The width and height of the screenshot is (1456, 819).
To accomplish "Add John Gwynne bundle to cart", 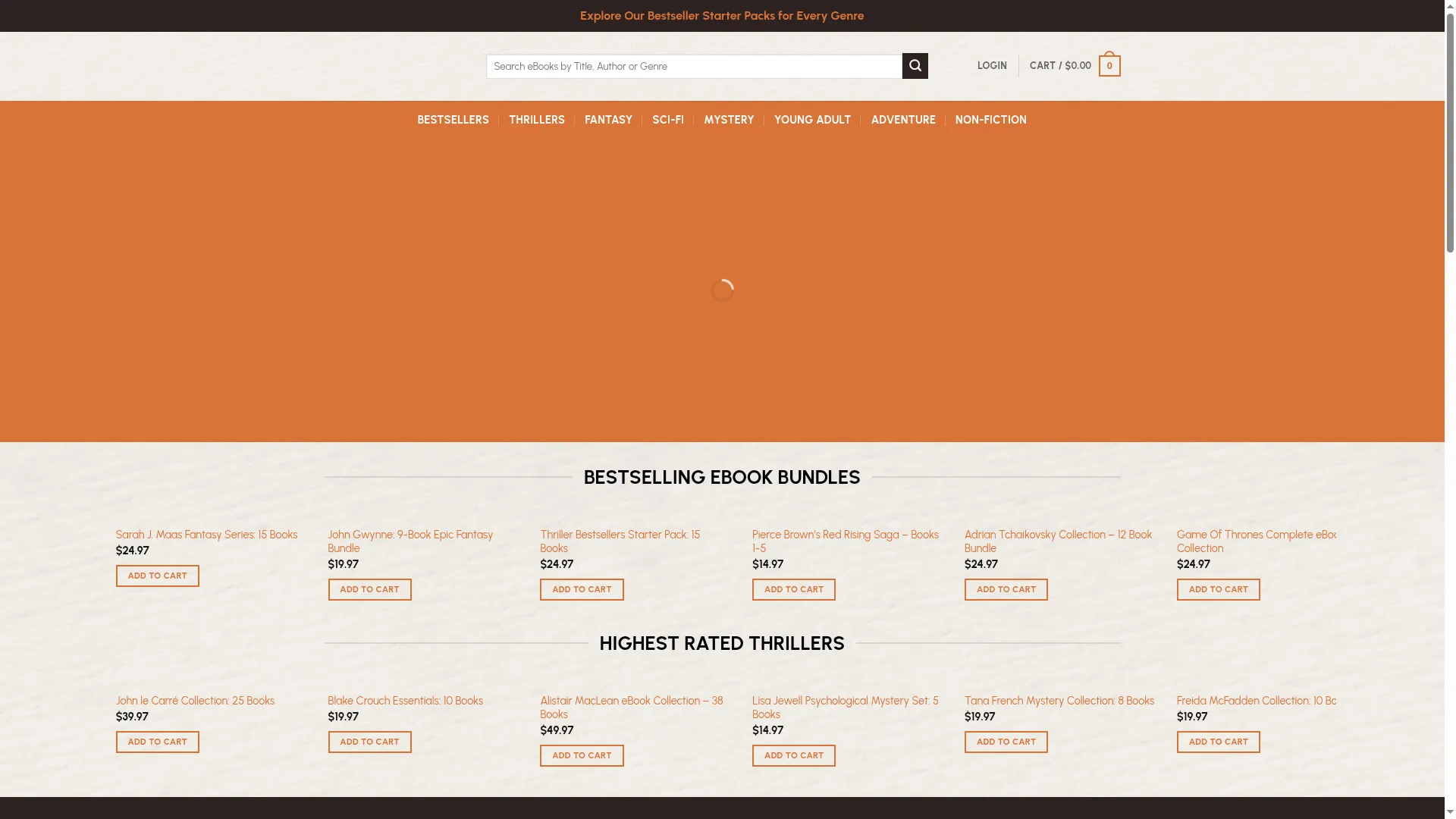I will (x=370, y=589).
